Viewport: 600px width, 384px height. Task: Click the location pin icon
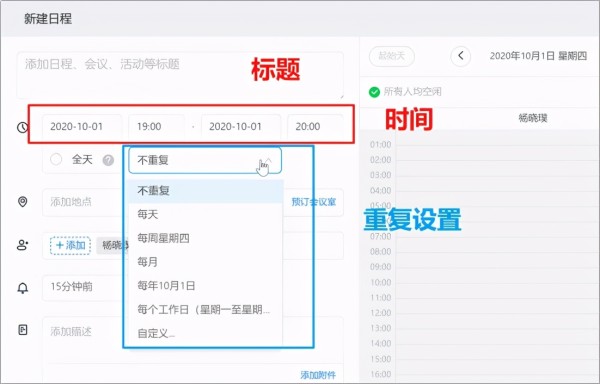(x=23, y=202)
